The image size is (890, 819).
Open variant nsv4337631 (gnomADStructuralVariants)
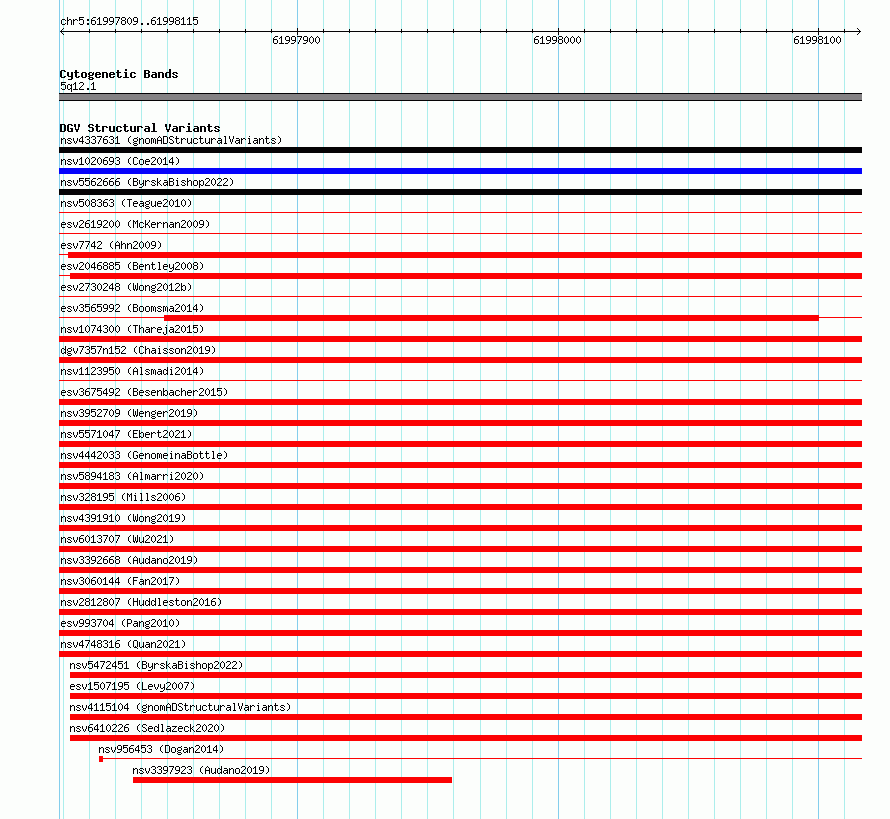[171, 140]
